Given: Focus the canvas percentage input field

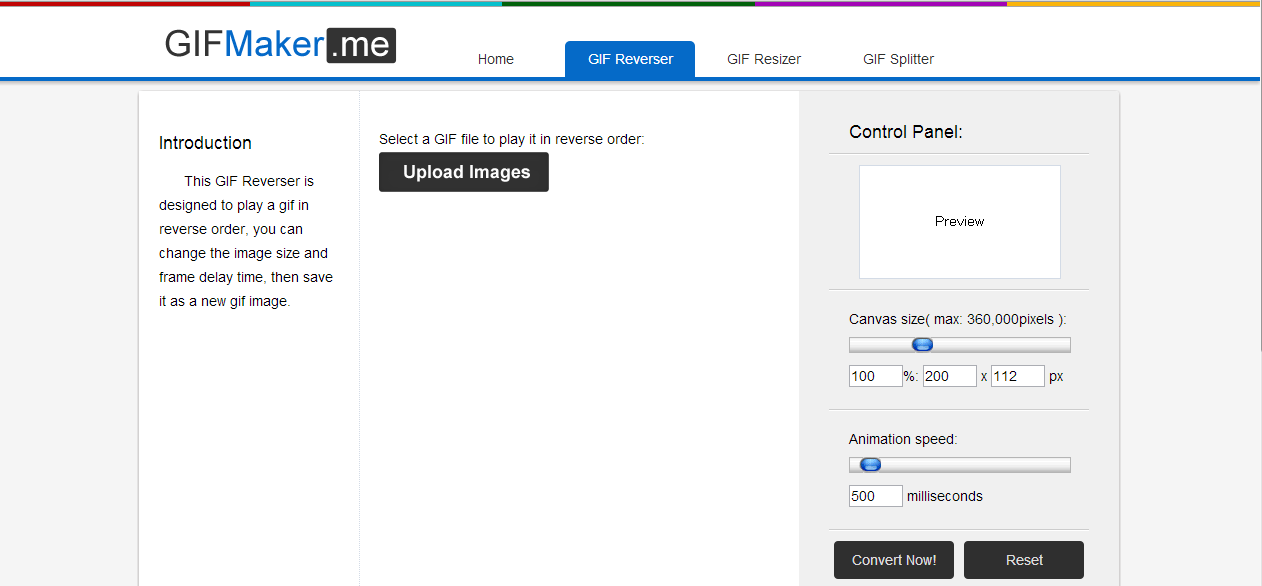Looking at the screenshot, I should (x=875, y=376).
